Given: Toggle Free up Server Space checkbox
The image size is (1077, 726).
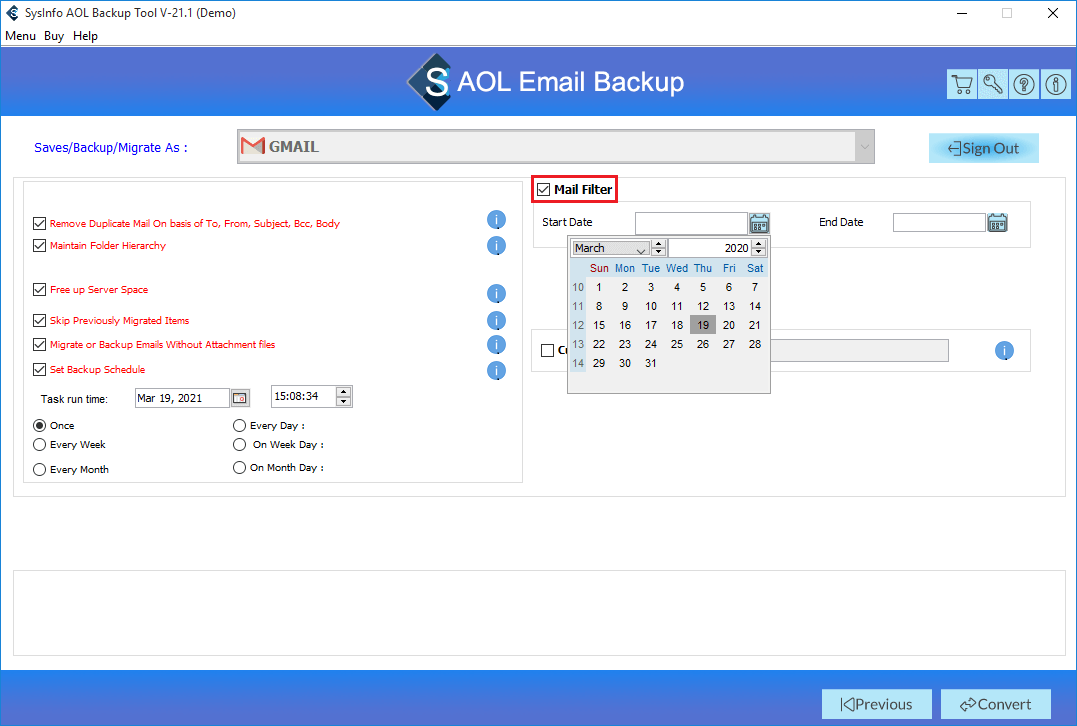Looking at the screenshot, I should pos(39,289).
